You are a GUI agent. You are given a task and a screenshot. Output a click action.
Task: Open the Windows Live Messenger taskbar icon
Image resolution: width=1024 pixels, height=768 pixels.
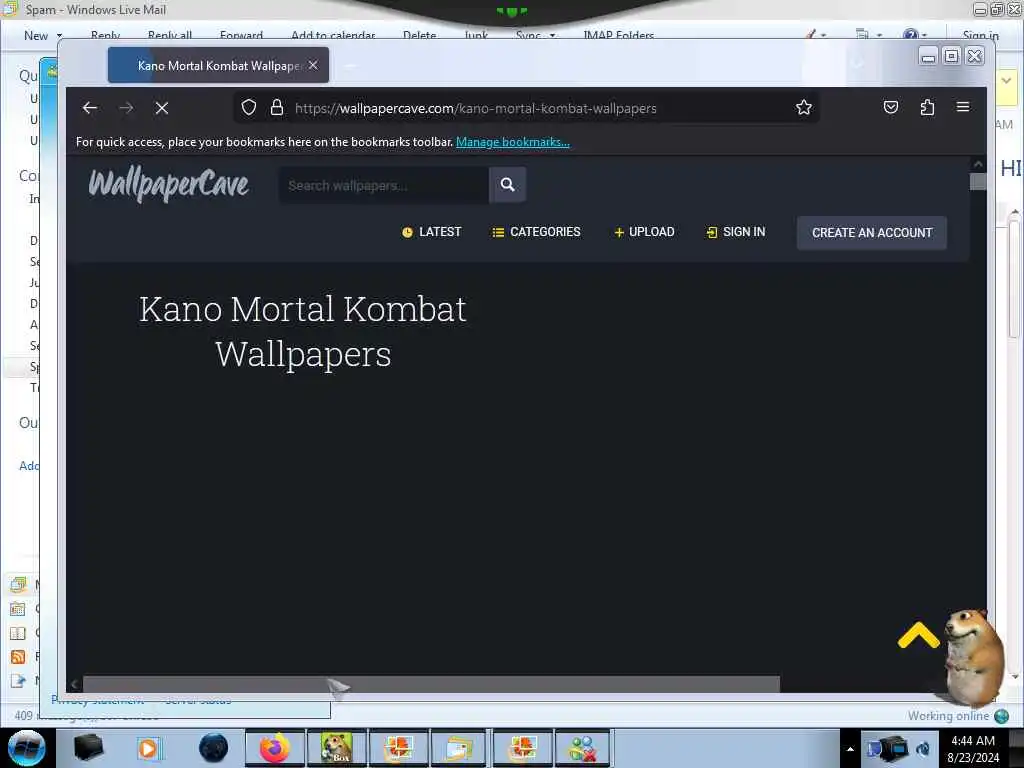tap(581, 748)
